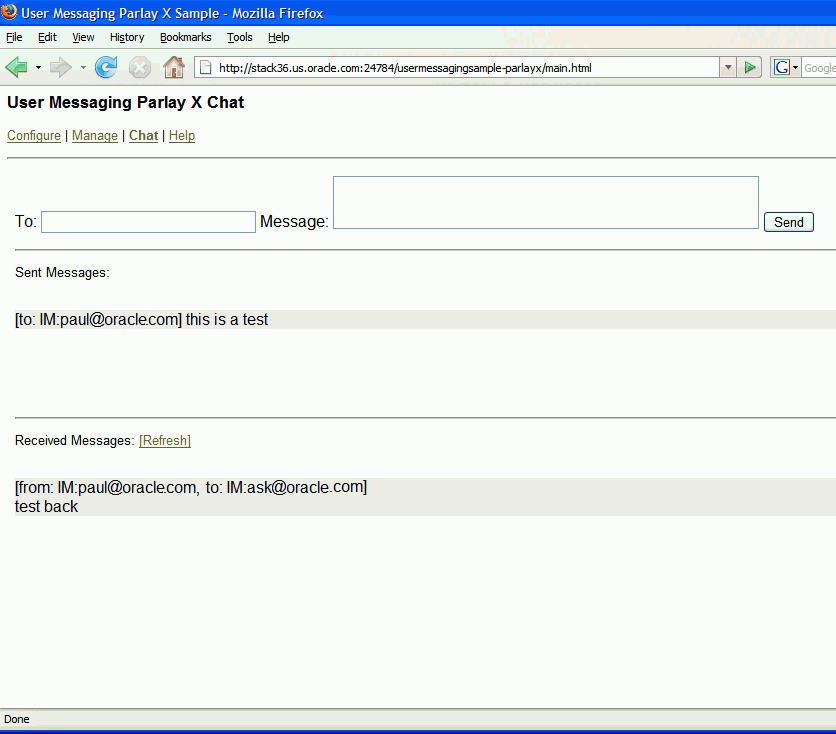Open the View menu
This screenshot has height=734, width=836.
(x=83, y=37)
